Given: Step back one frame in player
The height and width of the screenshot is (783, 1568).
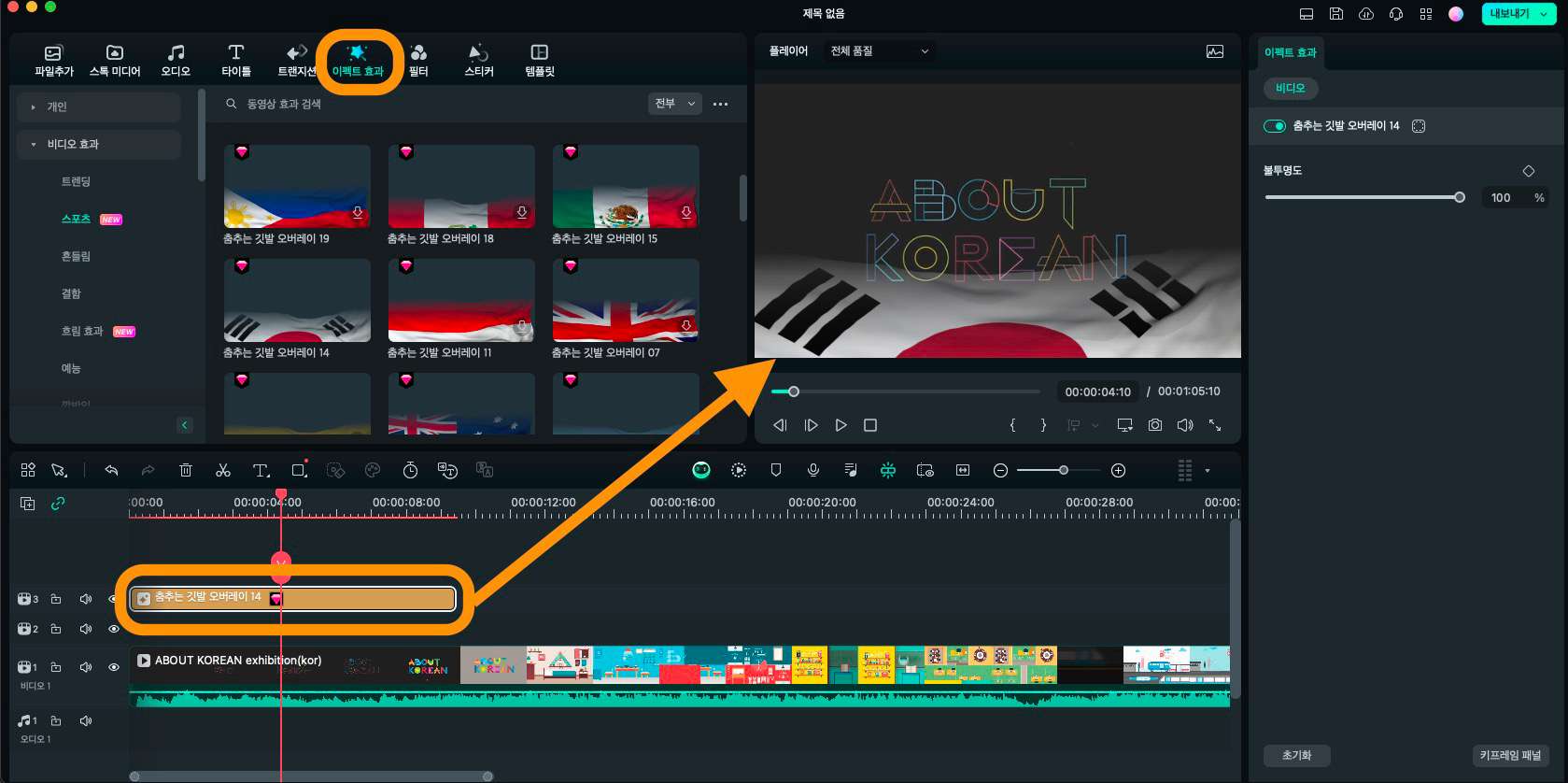Looking at the screenshot, I should pyautogui.click(x=780, y=425).
